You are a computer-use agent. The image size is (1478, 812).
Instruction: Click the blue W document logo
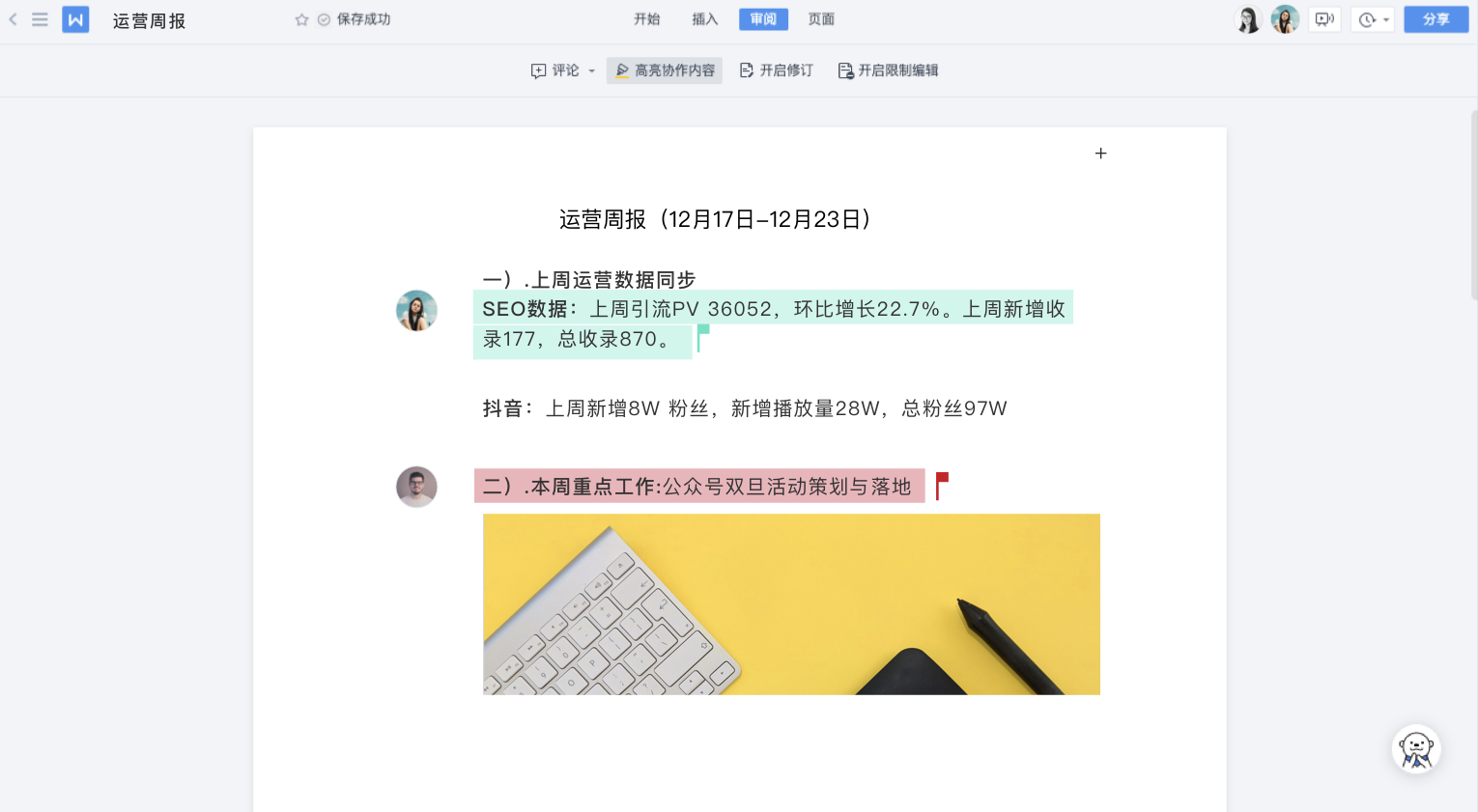coord(75,19)
